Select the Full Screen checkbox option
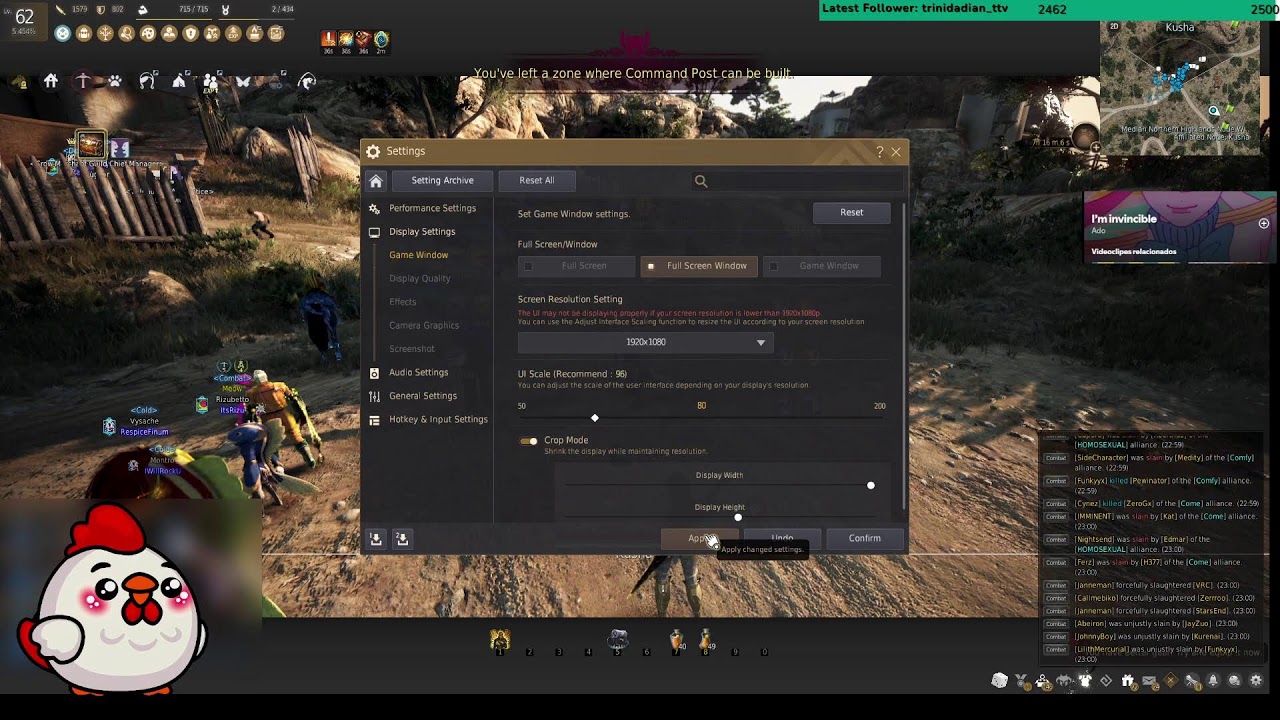 [x=576, y=266]
